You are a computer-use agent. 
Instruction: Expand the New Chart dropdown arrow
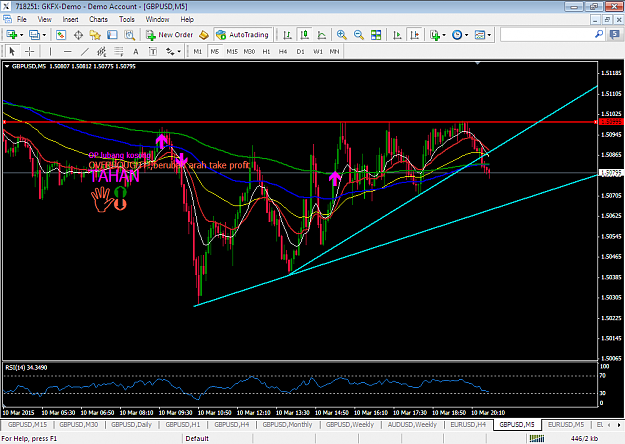(x=22, y=35)
